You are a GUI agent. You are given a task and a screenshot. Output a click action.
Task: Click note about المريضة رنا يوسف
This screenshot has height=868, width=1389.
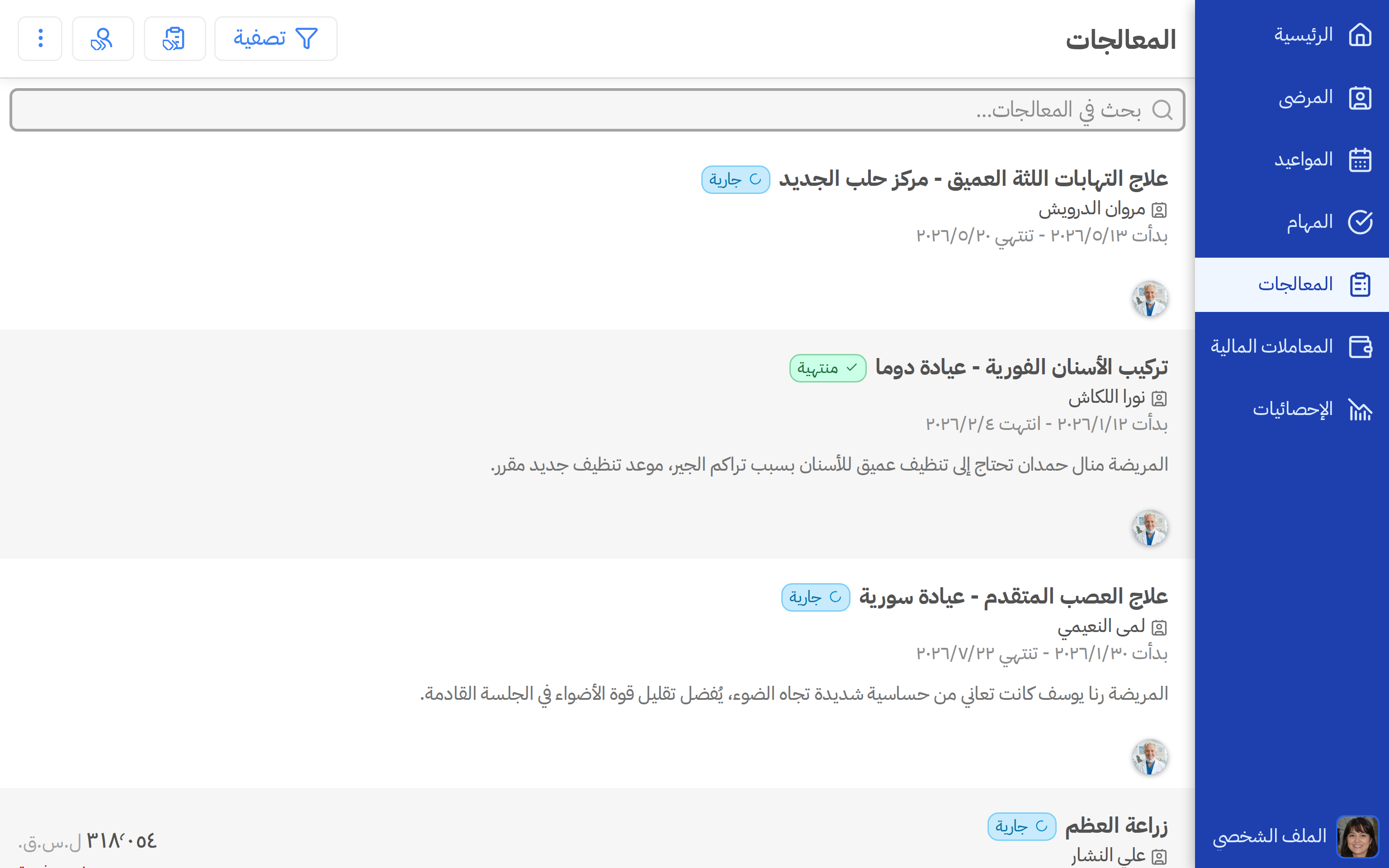794,693
